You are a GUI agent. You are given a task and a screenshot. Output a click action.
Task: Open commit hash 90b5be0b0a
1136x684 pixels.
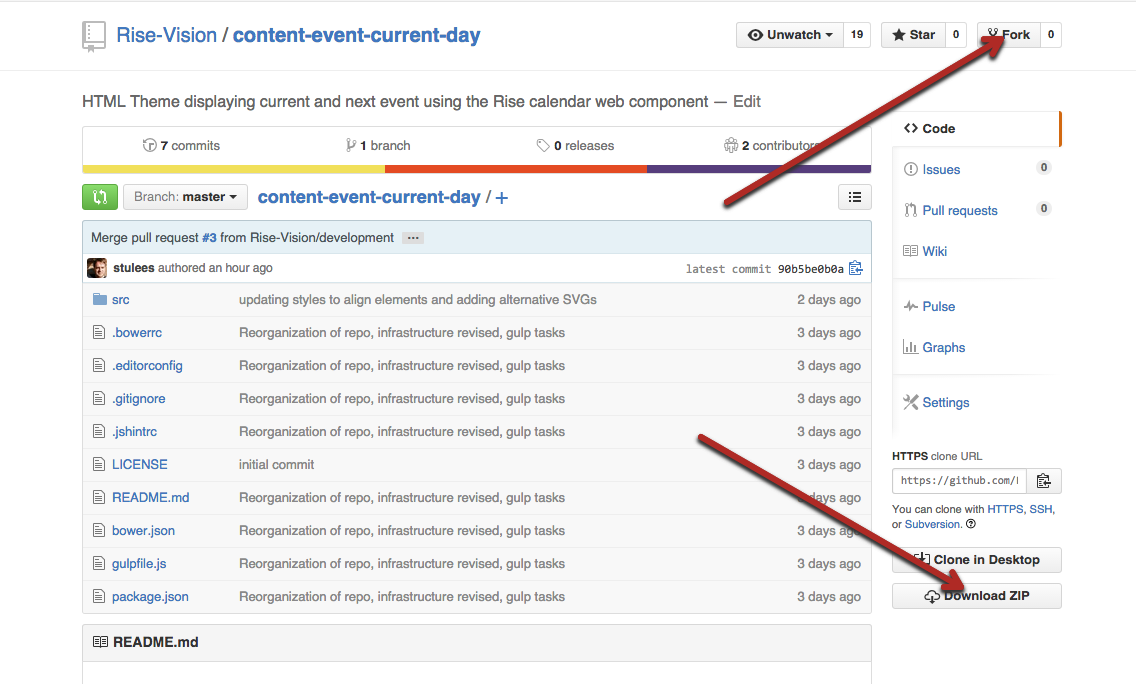pos(811,269)
